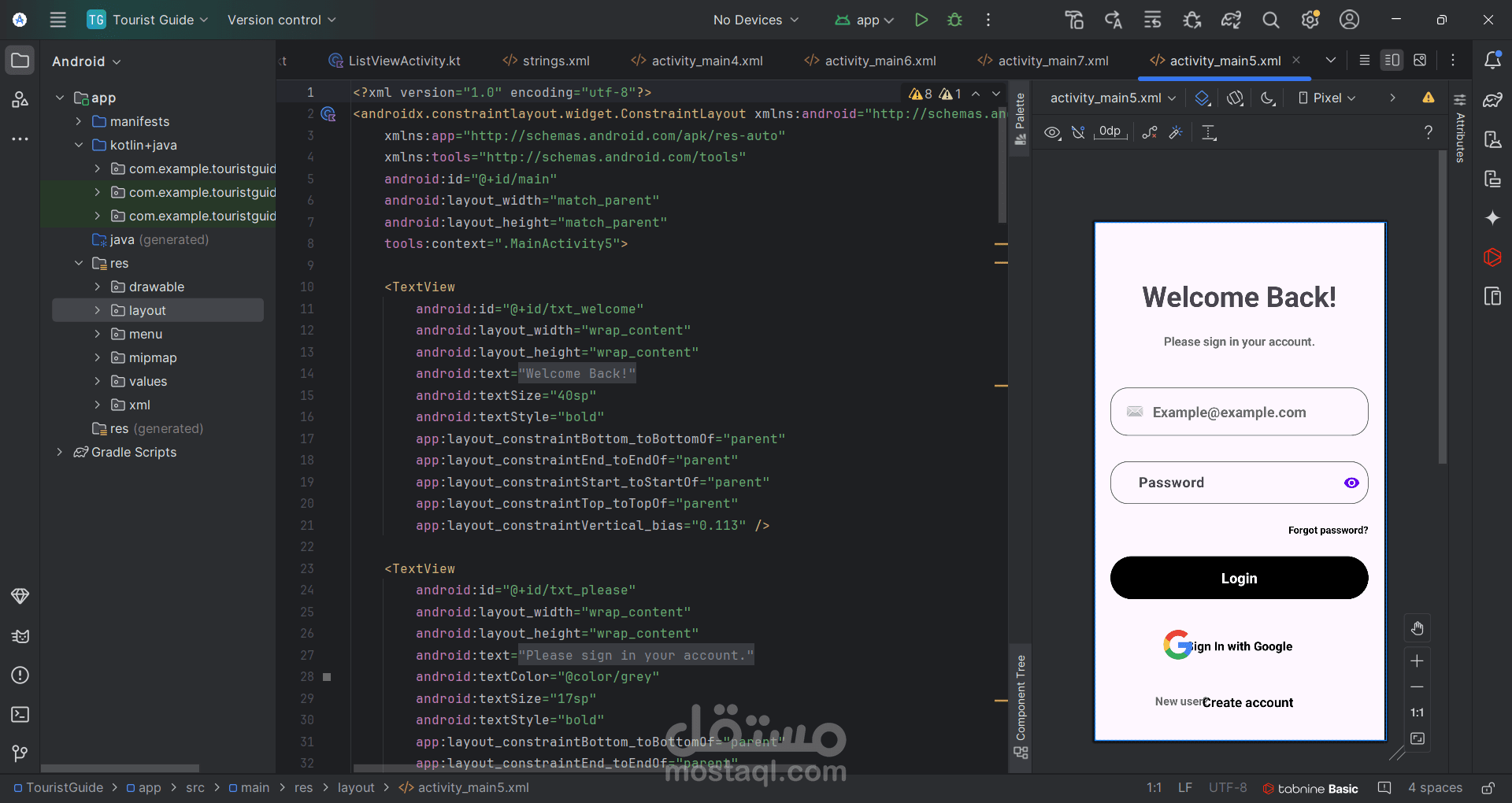Expand the drawable folder
Viewport: 1512px width, 803px height.
(x=98, y=287)
